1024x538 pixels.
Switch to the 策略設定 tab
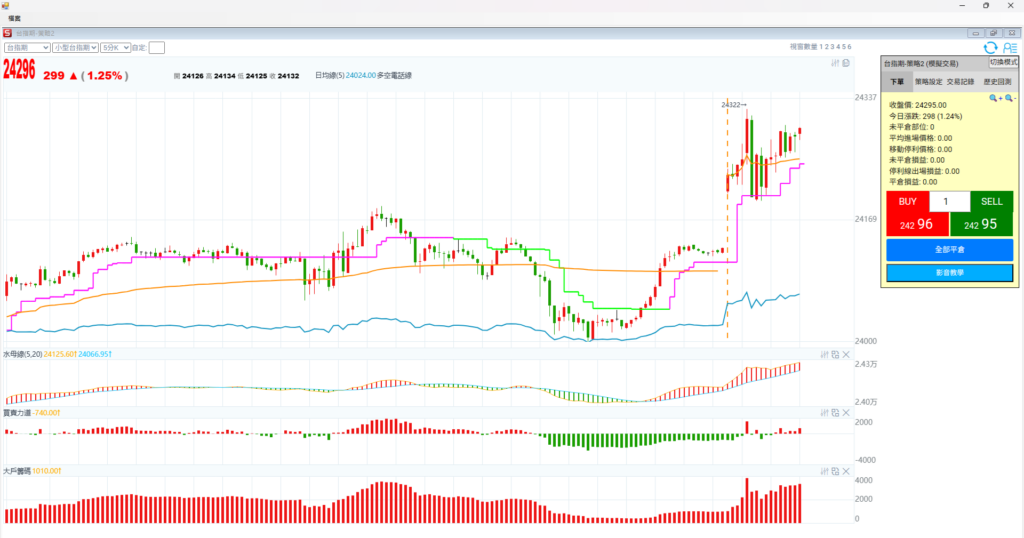(x=929, y=82)
